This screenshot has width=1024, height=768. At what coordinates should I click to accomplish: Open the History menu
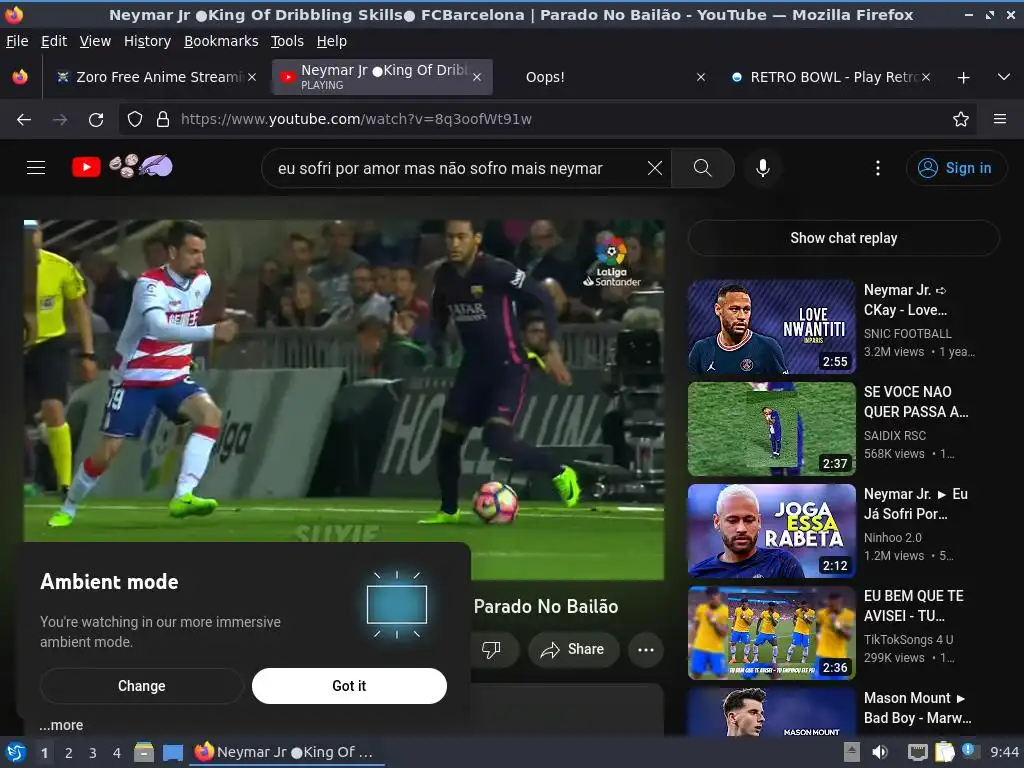pos(148,41)
